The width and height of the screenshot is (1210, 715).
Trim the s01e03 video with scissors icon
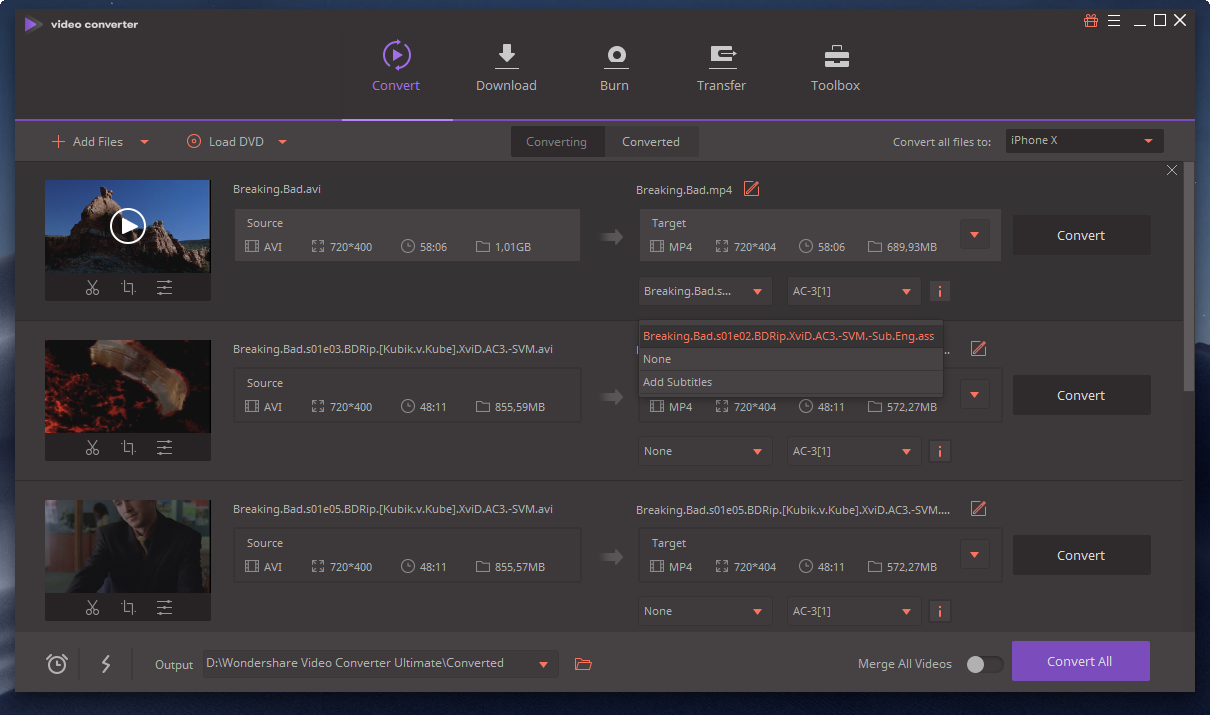click(x=92, y=448)
